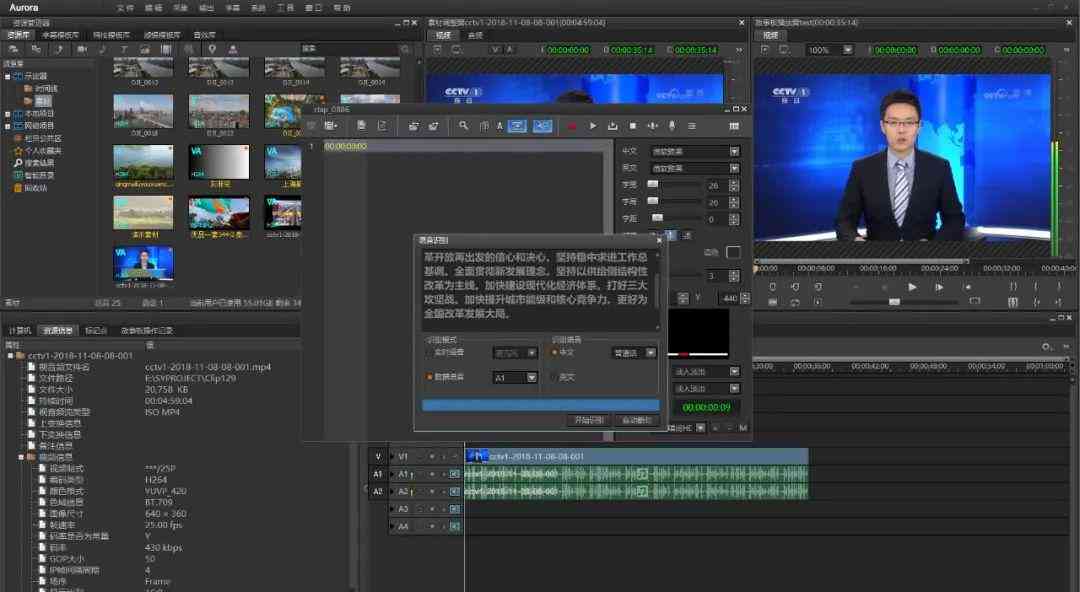Open the 英文 font dropdown in subtitle panel
Viewport: 1080px width, 592px height.
click(734, 168)
